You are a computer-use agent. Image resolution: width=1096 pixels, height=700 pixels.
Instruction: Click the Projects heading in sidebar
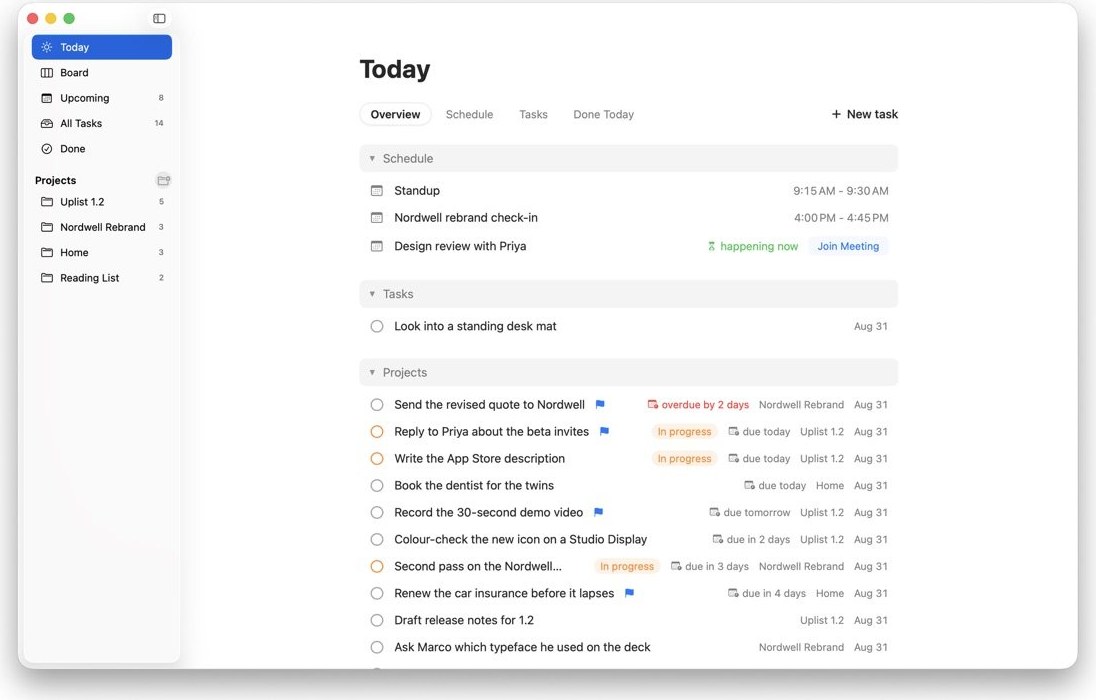55,180
